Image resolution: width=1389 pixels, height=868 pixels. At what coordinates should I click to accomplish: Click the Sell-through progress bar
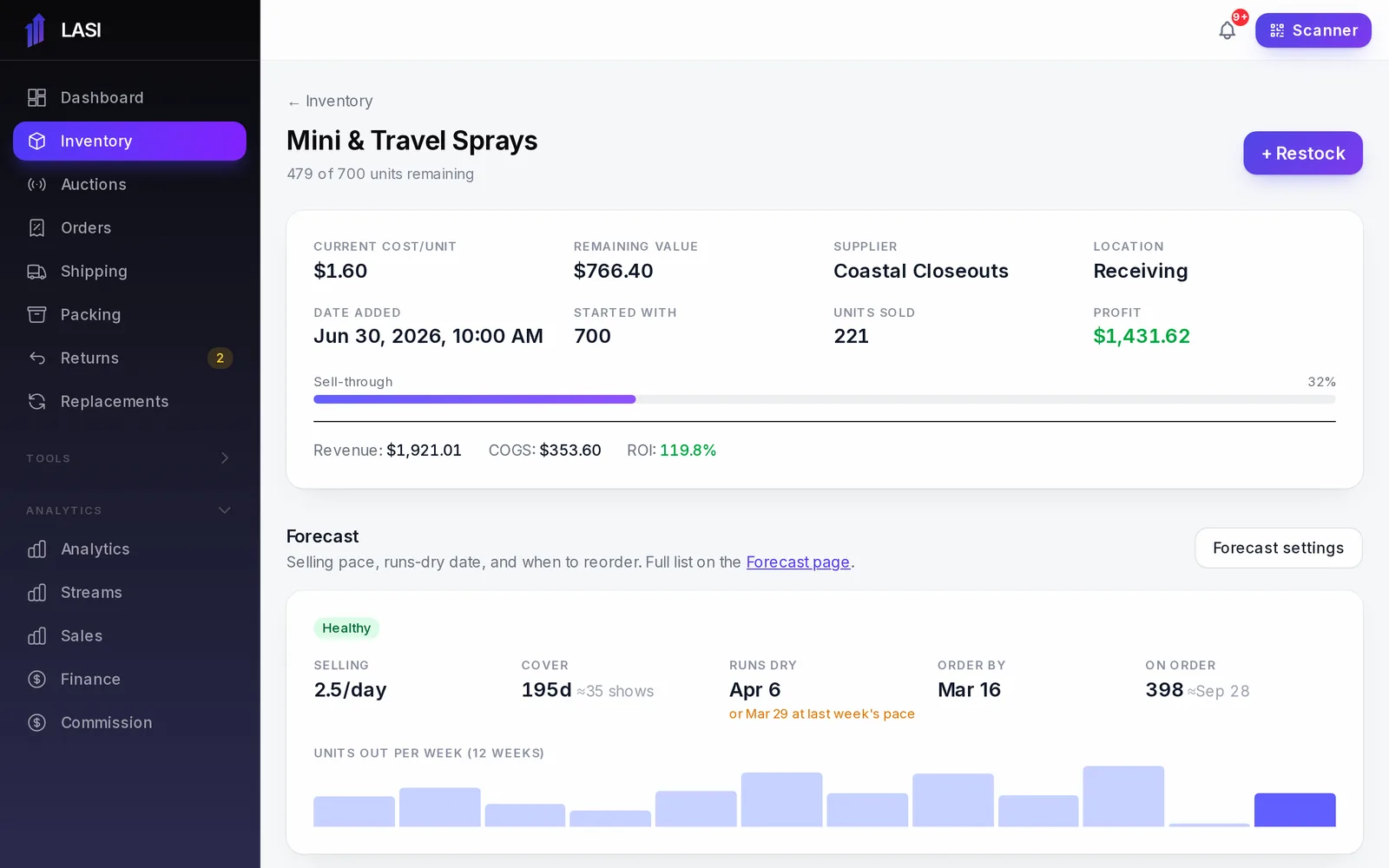(824, 399)
